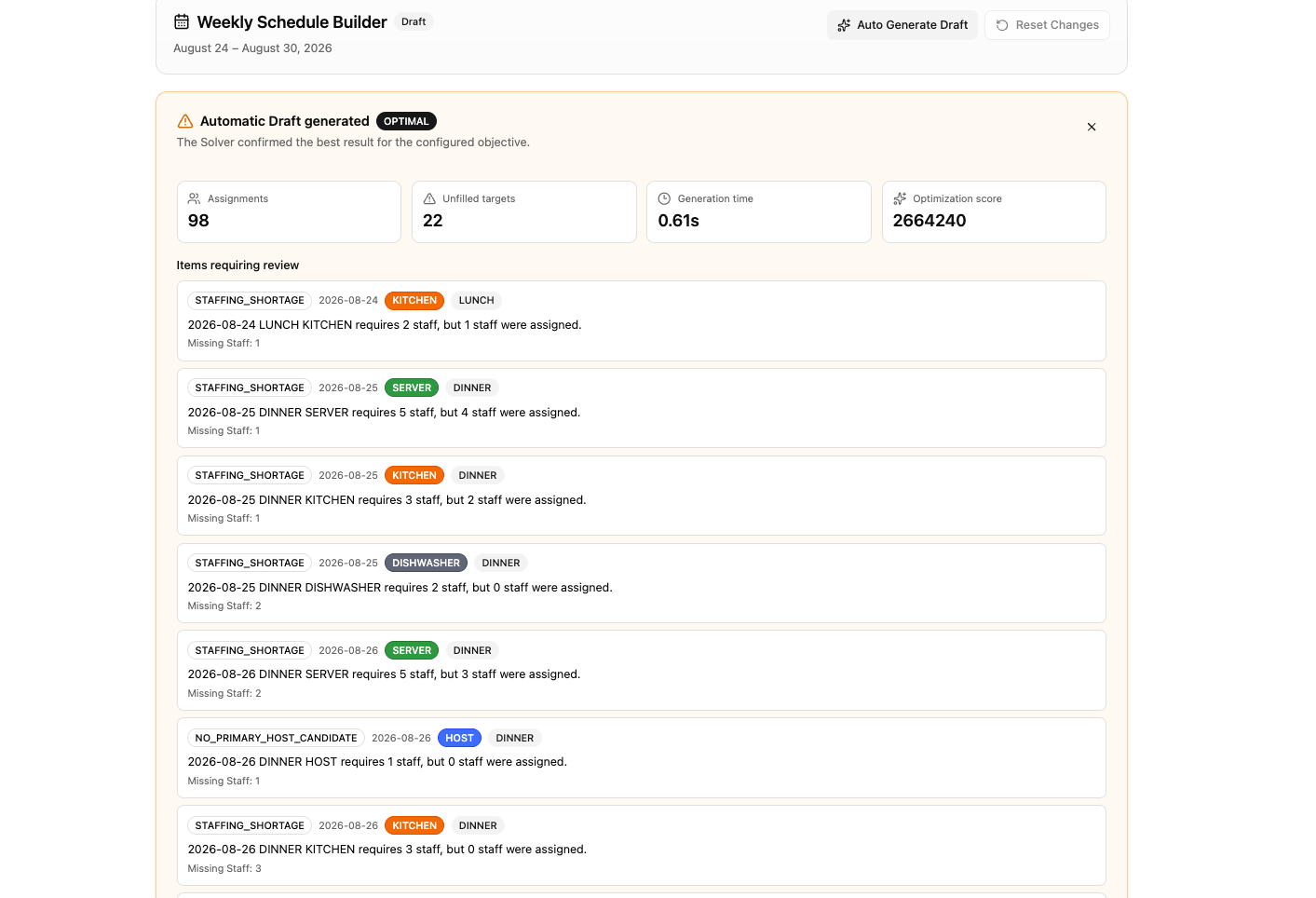Click the LUNCH tag on 2026-08-24 item
Viewport: 1316px width, 898px height.
click(476, 300)
